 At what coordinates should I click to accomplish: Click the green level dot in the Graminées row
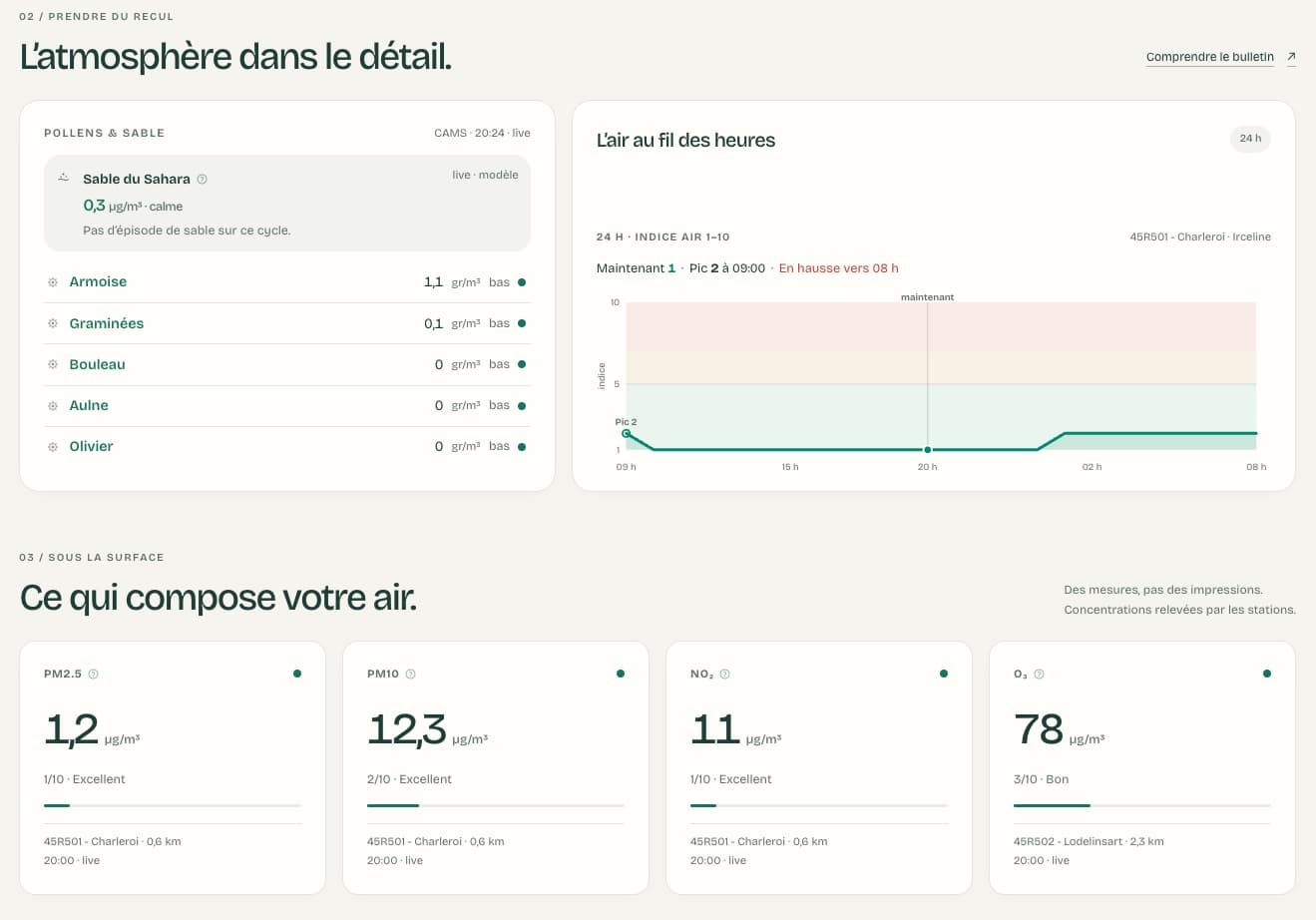(x=522, y=323)
